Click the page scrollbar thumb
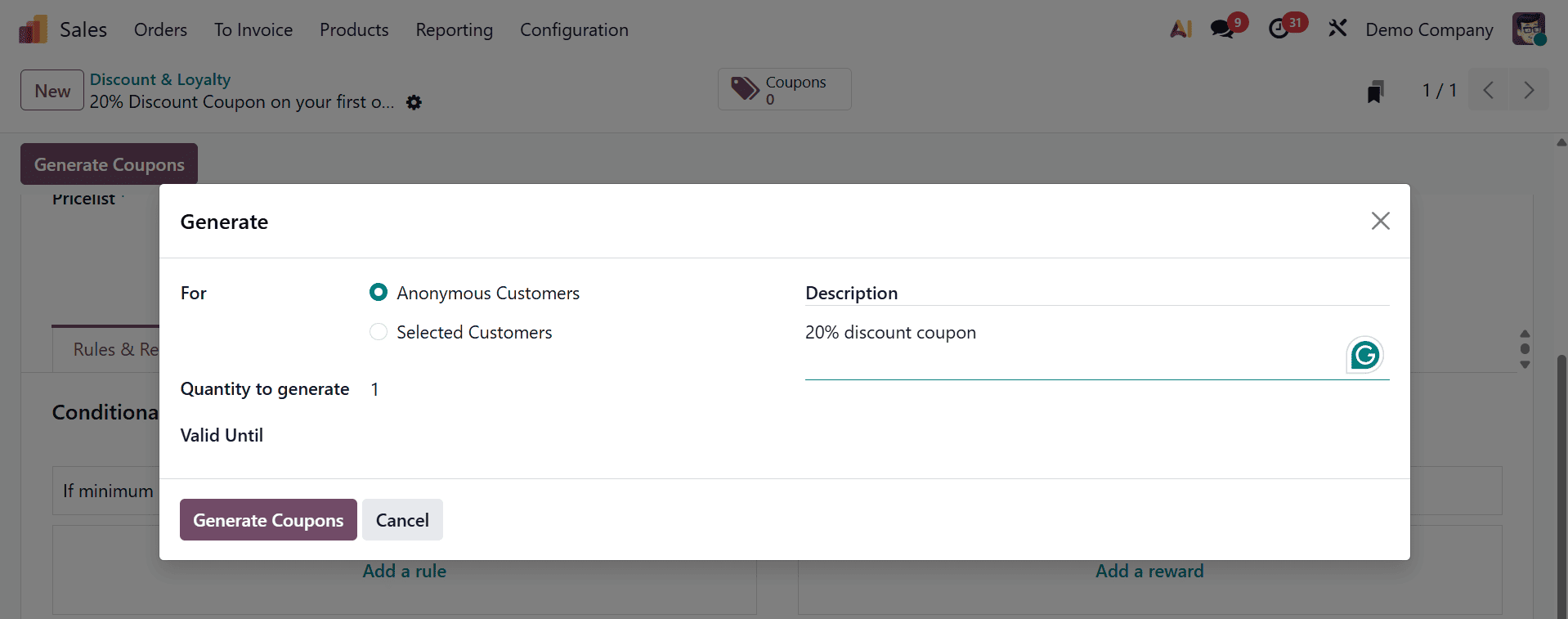The height and width of the screenshot is (619, 1568). coord(1561,487)
